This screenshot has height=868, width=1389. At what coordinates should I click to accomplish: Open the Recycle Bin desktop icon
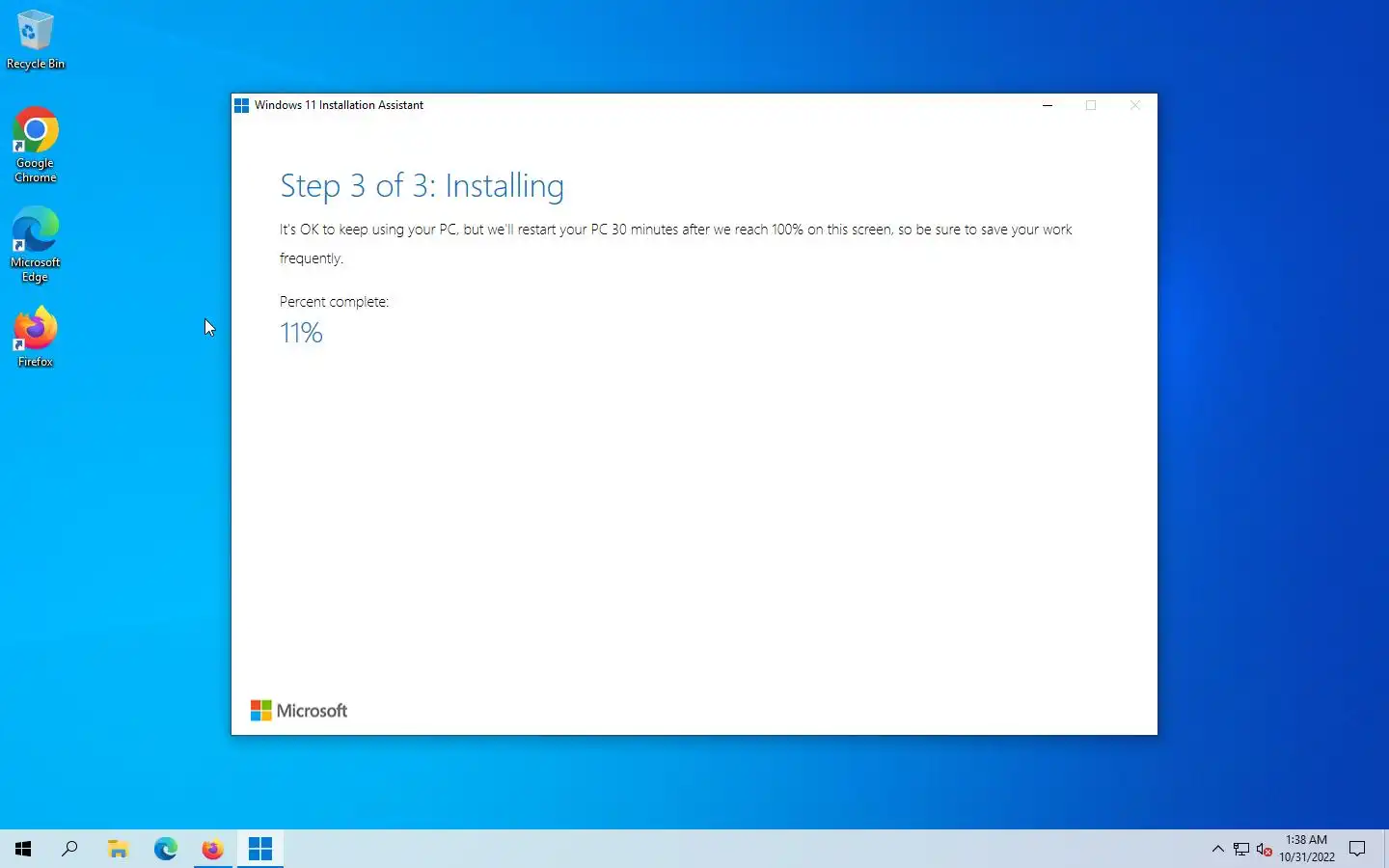pos(36,41)
